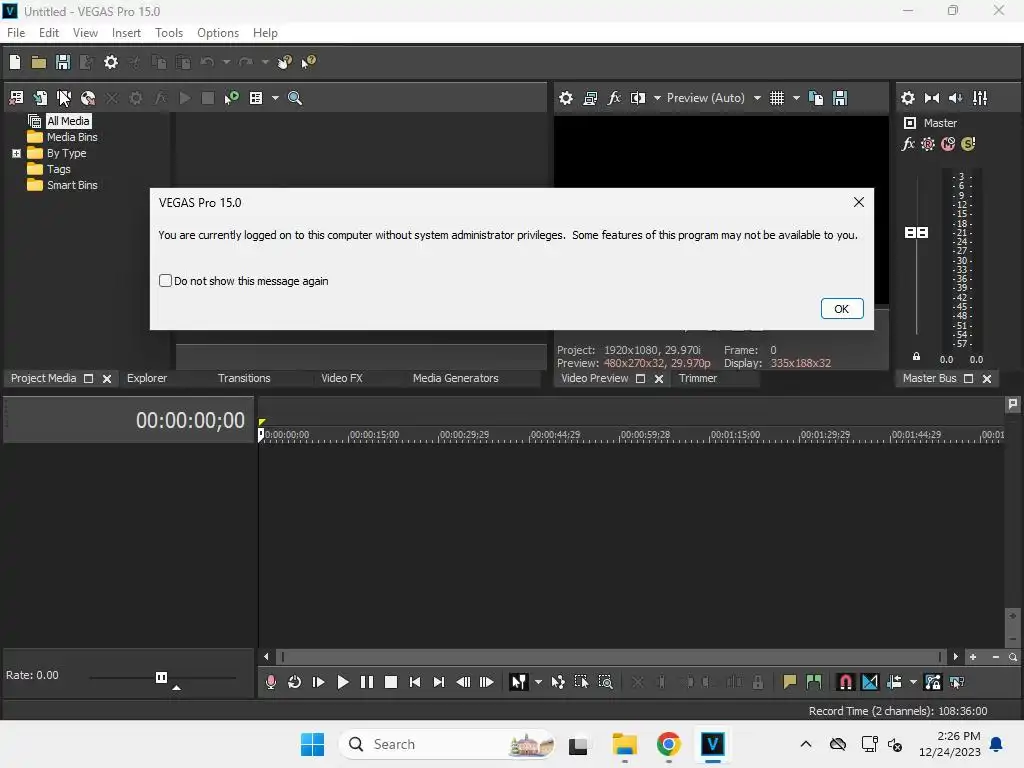Viewport: 1024px width, 768px height.
Task: Copy preview snapshot to clipboard
Action: point(816,98)
